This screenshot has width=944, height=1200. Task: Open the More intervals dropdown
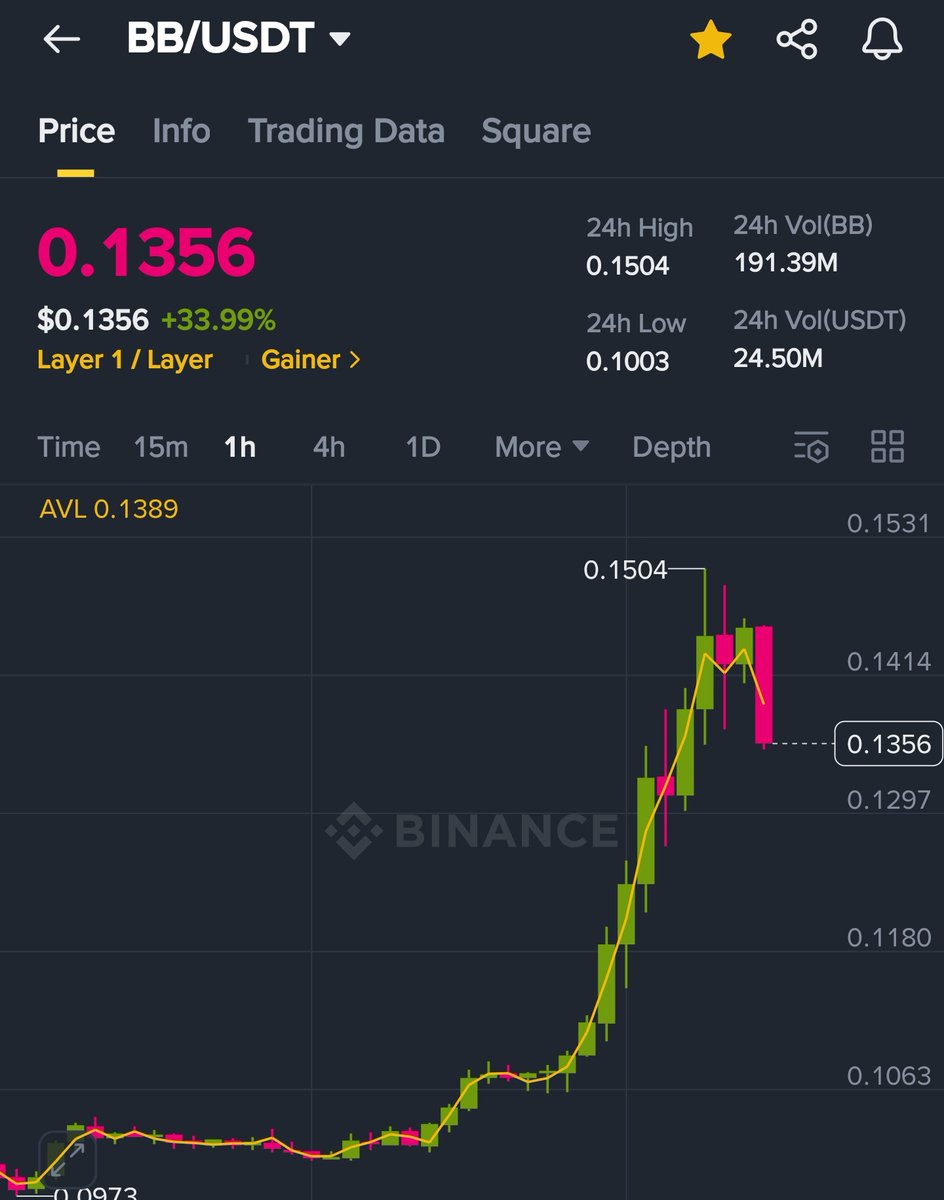pos(541,447)
